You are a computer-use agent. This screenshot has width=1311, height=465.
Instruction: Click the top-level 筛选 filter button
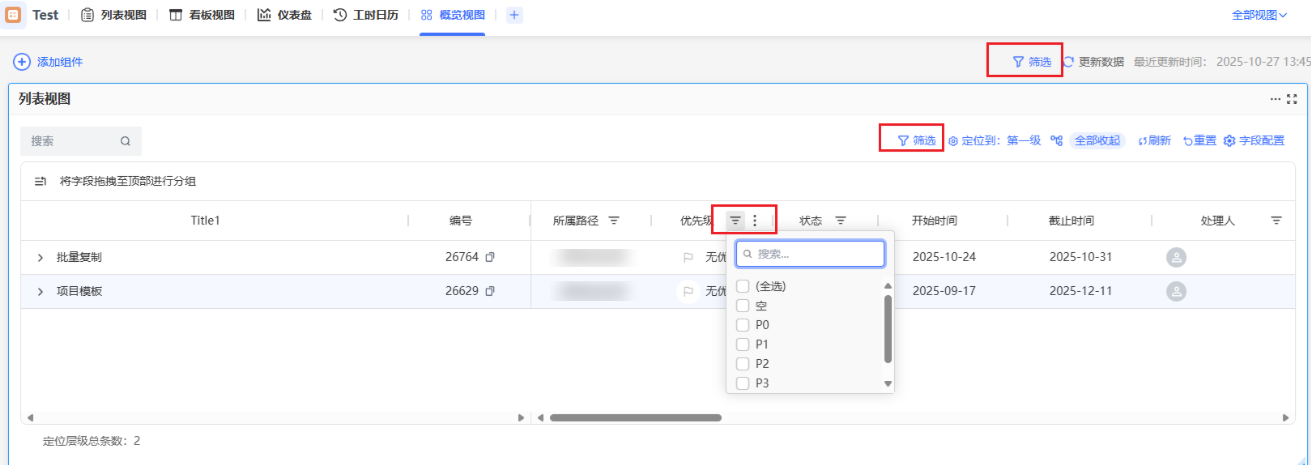[1032, 62]
